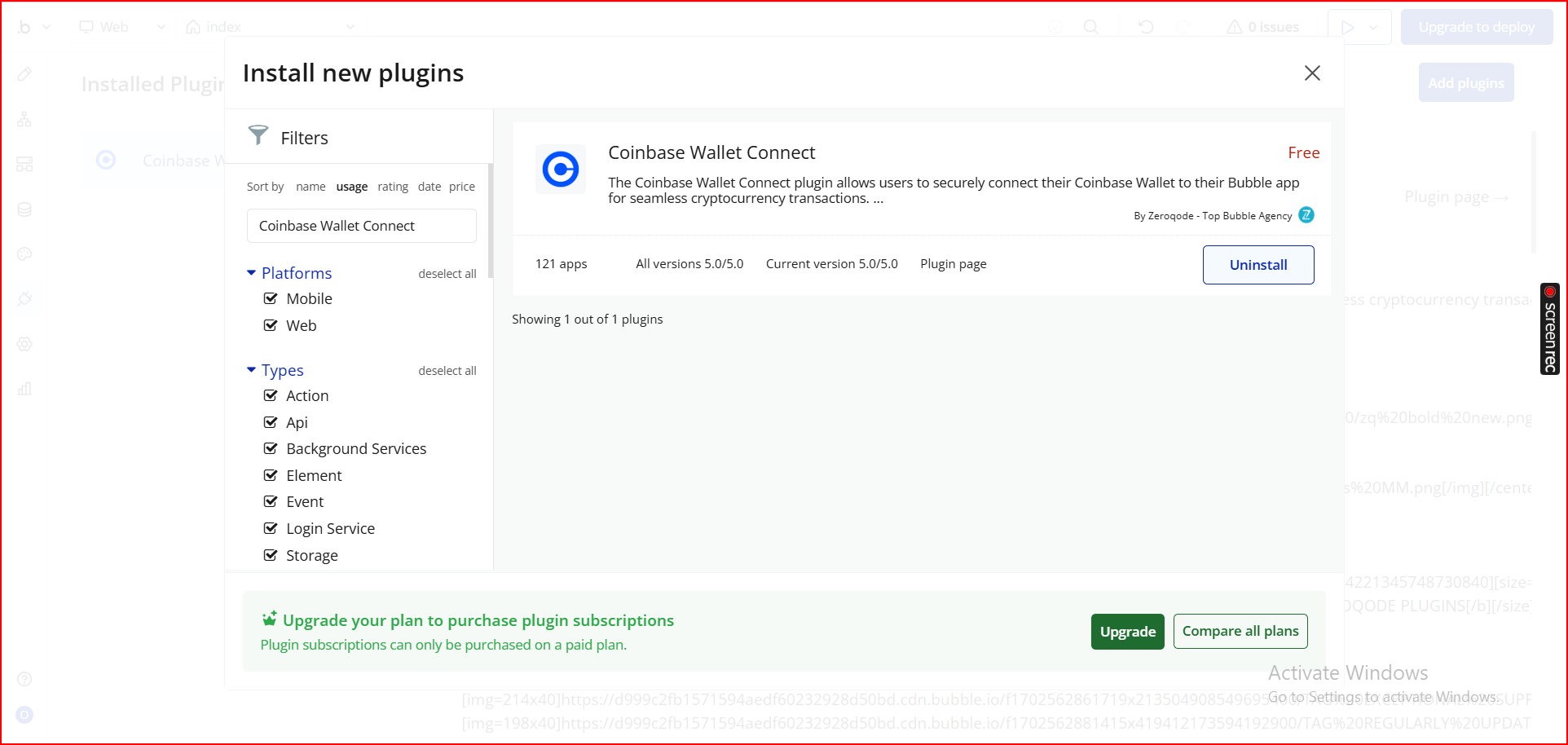Click the Zeroqode agency badge icon
The image size is (1568, 745).
1306,215
